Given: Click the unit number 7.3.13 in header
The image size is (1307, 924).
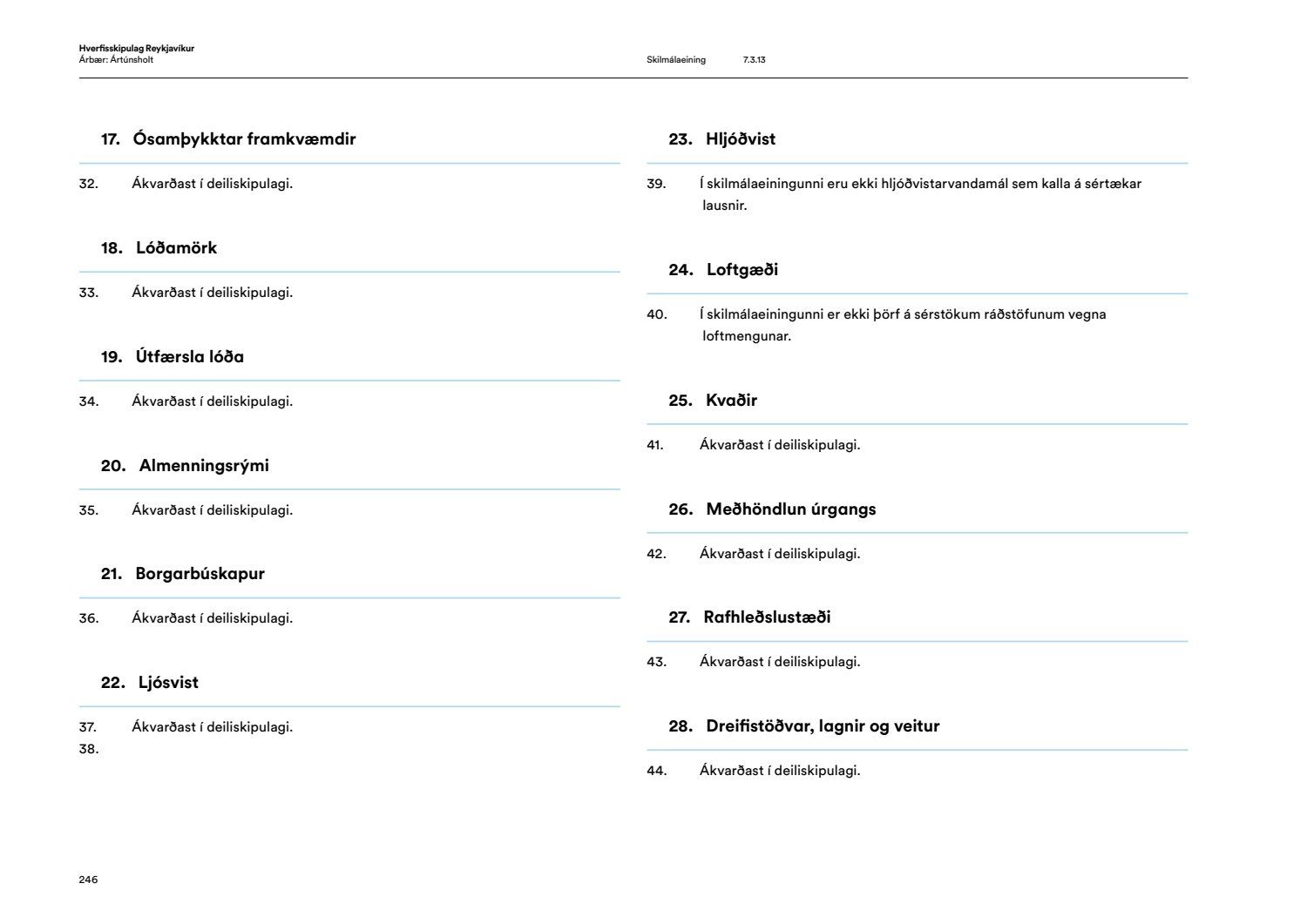Looking at the screenshot, I should tap(754, 60).
